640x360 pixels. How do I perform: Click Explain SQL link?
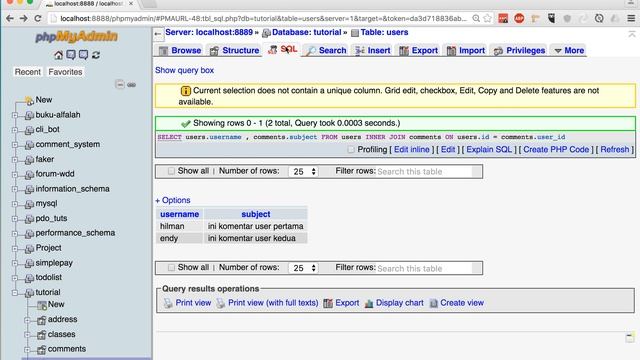[489, 149]
